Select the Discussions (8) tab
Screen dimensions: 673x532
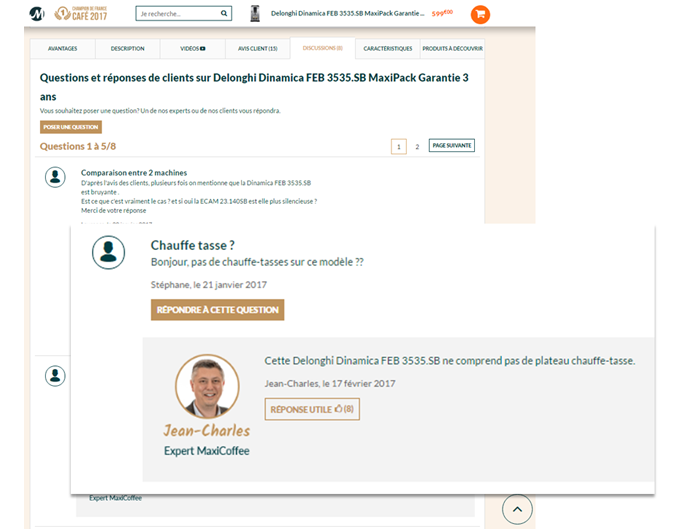click(x=323, y=48)
